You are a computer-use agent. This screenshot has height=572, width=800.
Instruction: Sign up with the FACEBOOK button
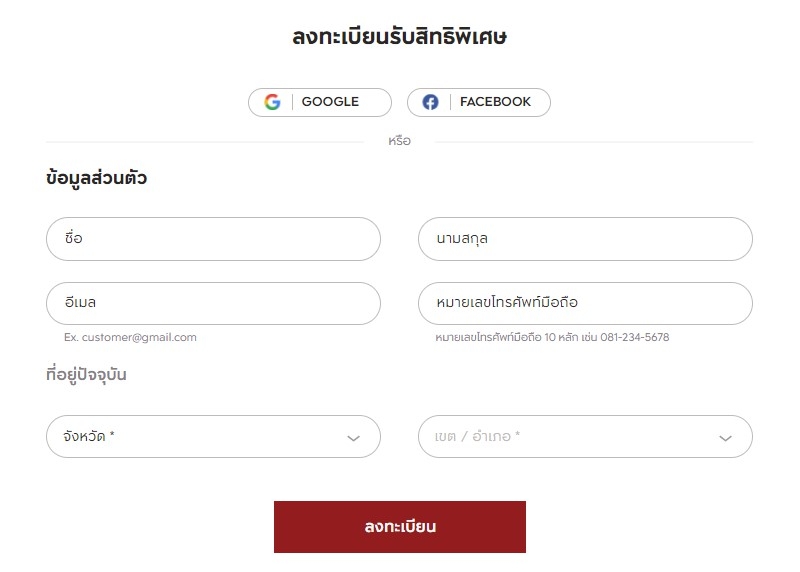(x=479, y=102)
